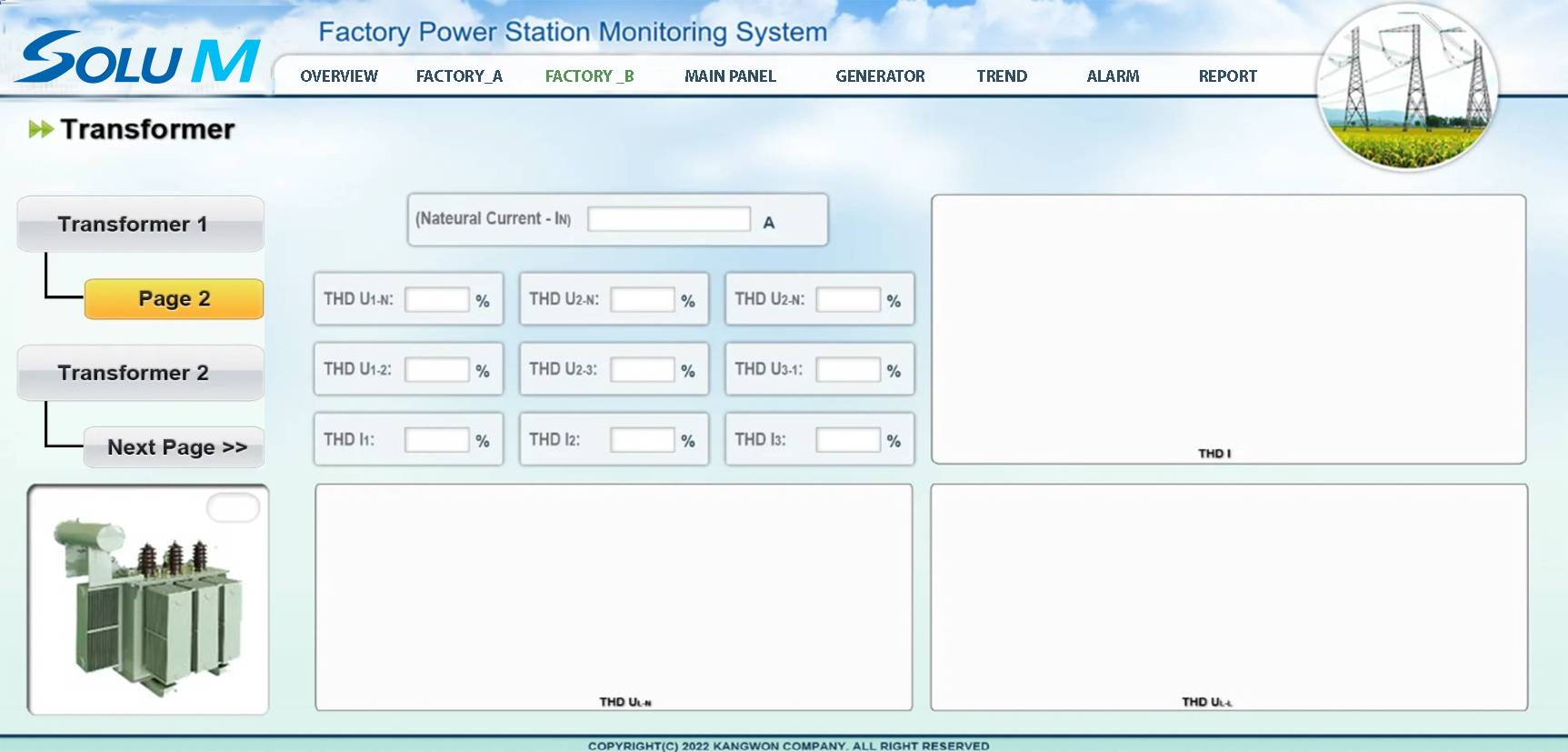Toggle the pill indicator above transformer picture
Image resolution: width=1568 pixels, height=752 pixels.
[234, 507]
